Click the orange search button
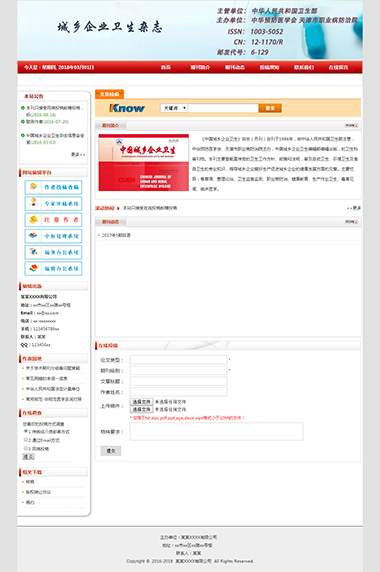380x572 pixels. tap(270, 108)
